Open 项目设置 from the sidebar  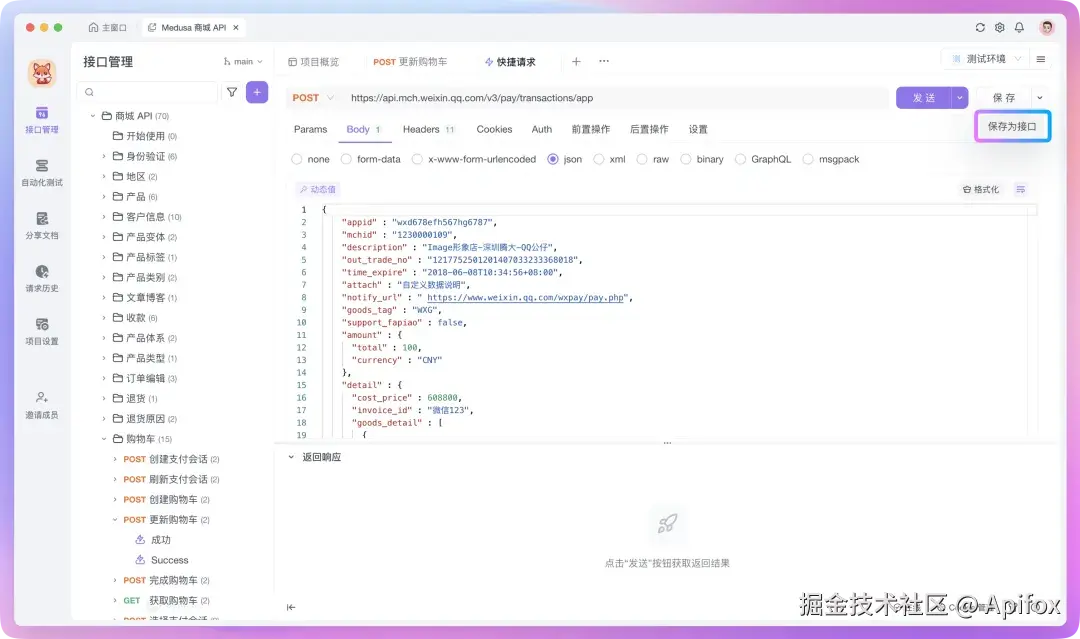pyautogui.click(x=41, y=332)
